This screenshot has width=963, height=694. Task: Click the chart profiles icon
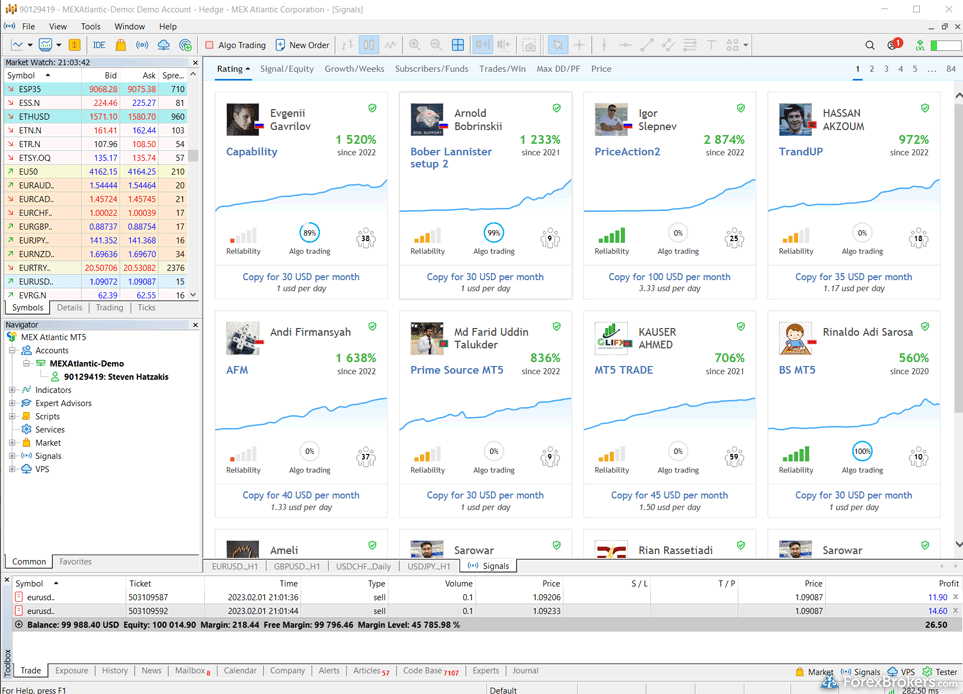pyautogui.click(x=45, y=45)
